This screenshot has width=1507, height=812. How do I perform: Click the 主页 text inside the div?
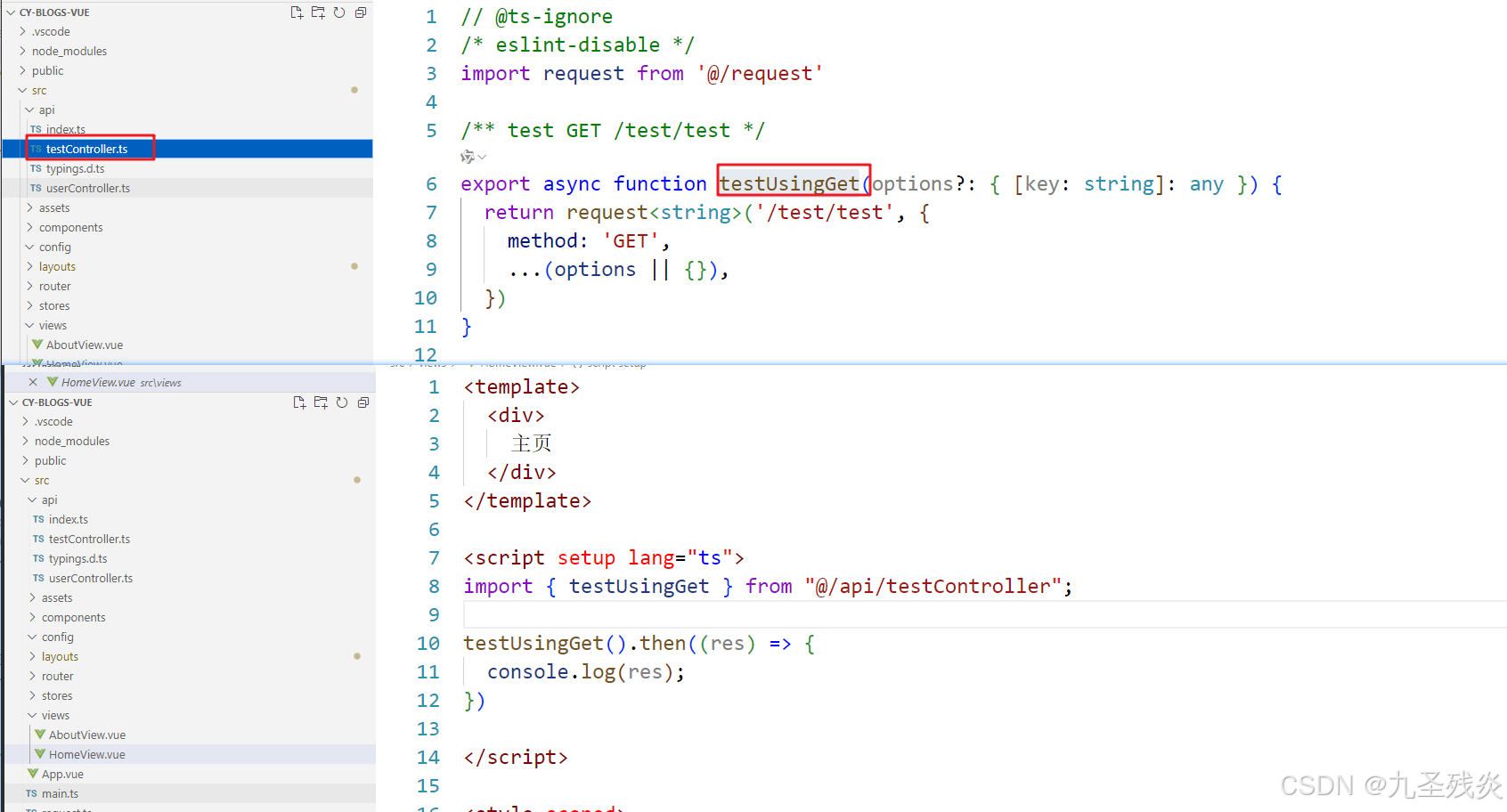532,443
